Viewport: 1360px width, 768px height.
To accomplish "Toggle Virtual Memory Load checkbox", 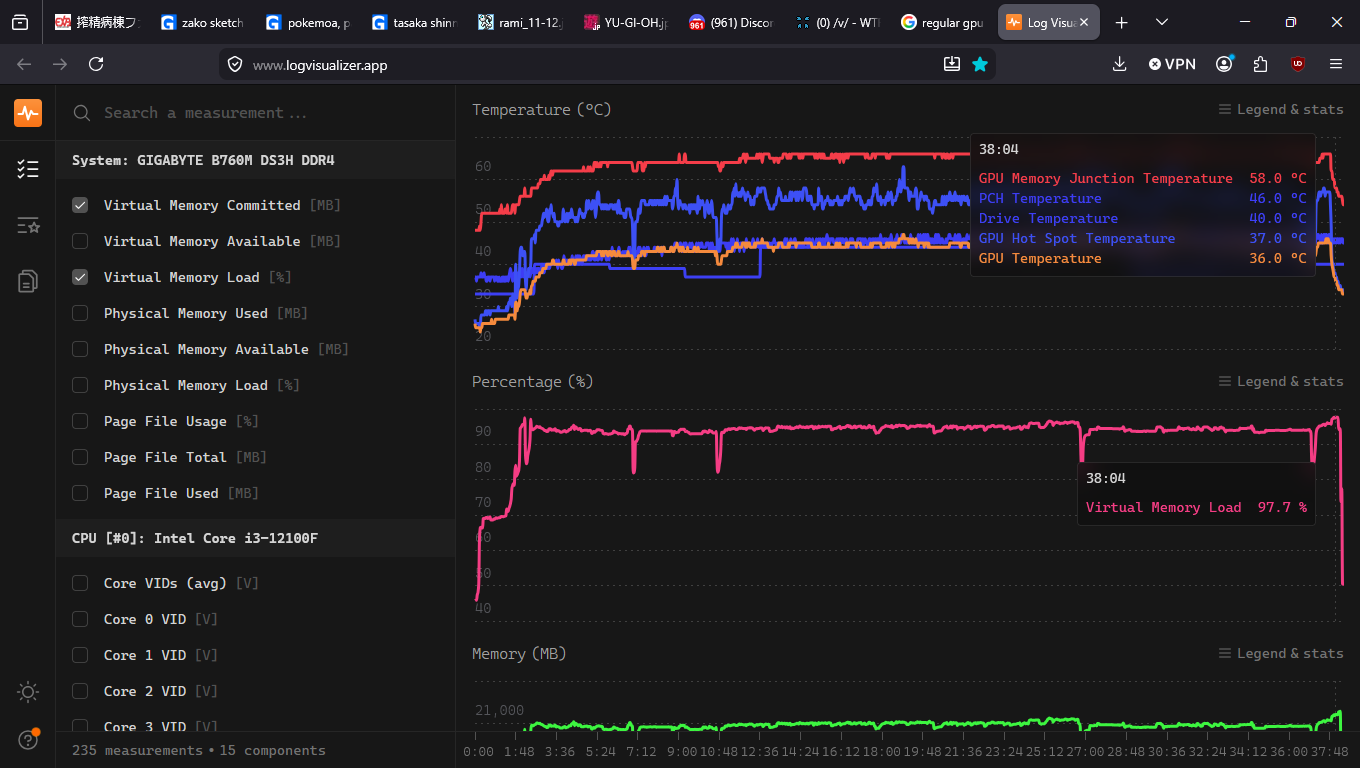I will [x=80, y=277].
